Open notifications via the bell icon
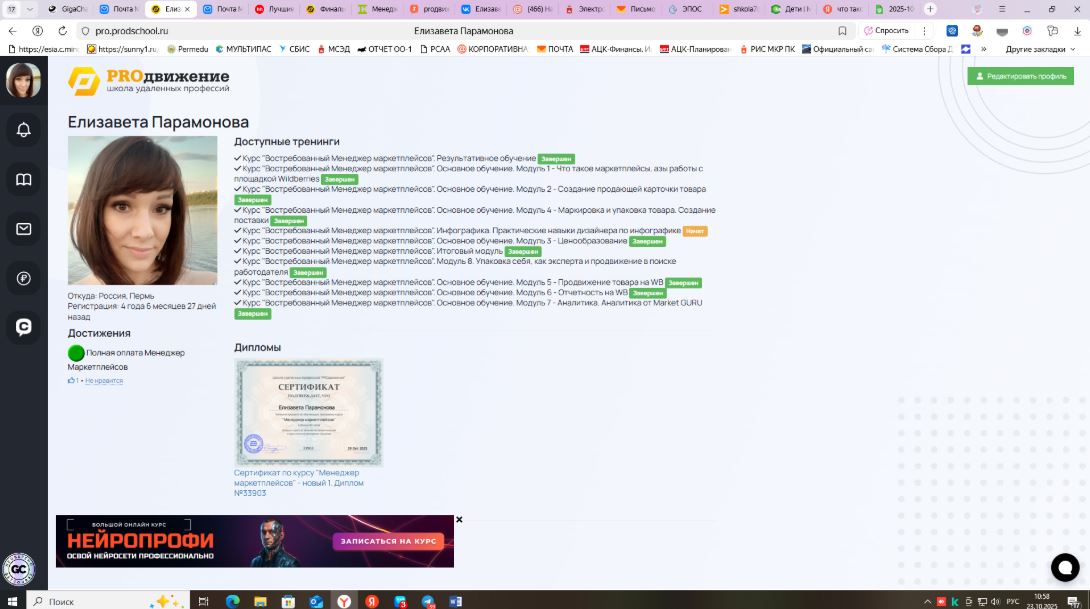1090x609 pixels. (x=23, y=129)
